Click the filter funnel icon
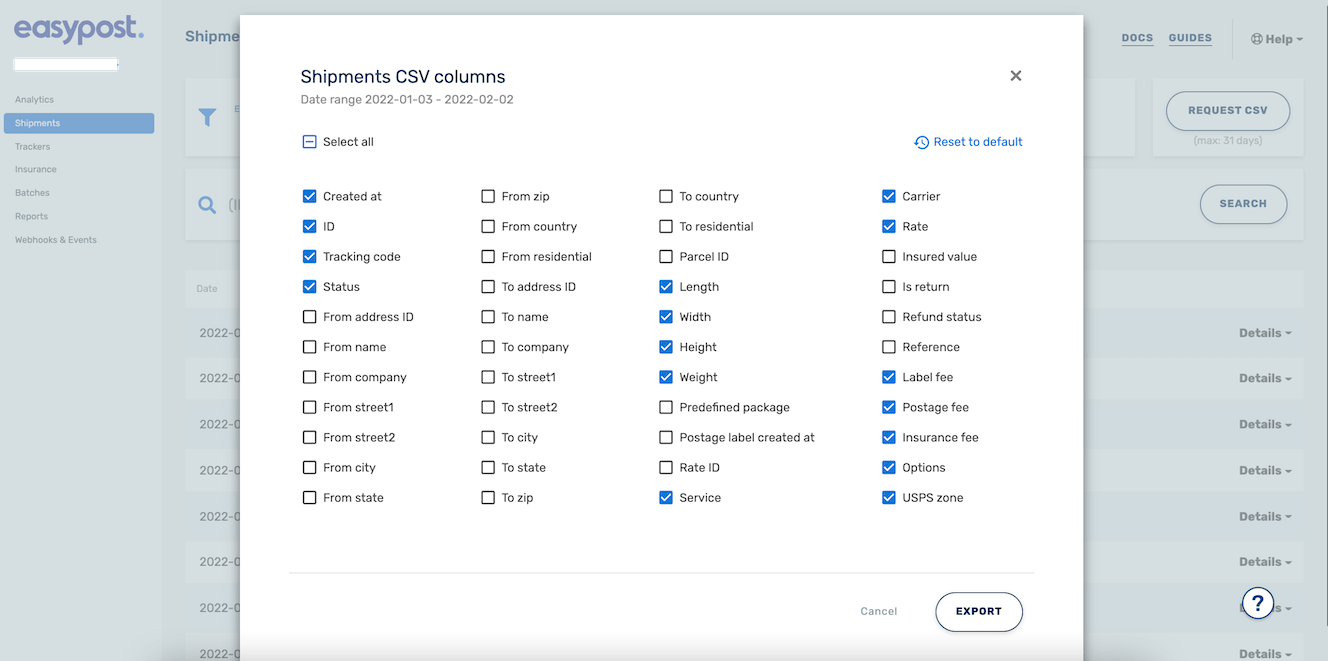Screen dimensions: 1328x661 pyautogui.click(x=207, y=118)
